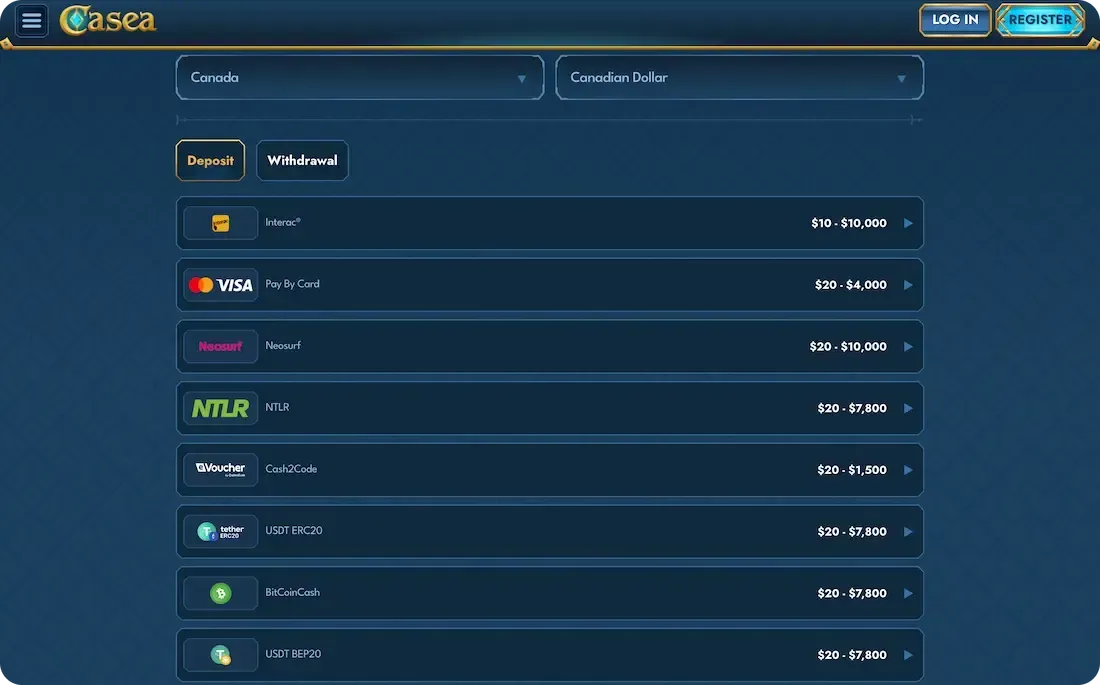Select the NTLR green logo
This screenshot has width=1100, height=685.
[221, 408]
